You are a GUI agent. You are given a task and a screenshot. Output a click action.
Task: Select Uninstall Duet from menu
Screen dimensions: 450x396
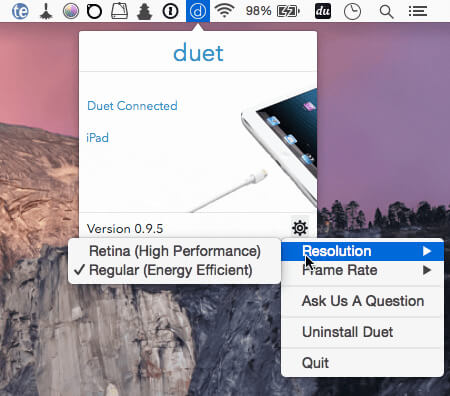pos(362,332)
